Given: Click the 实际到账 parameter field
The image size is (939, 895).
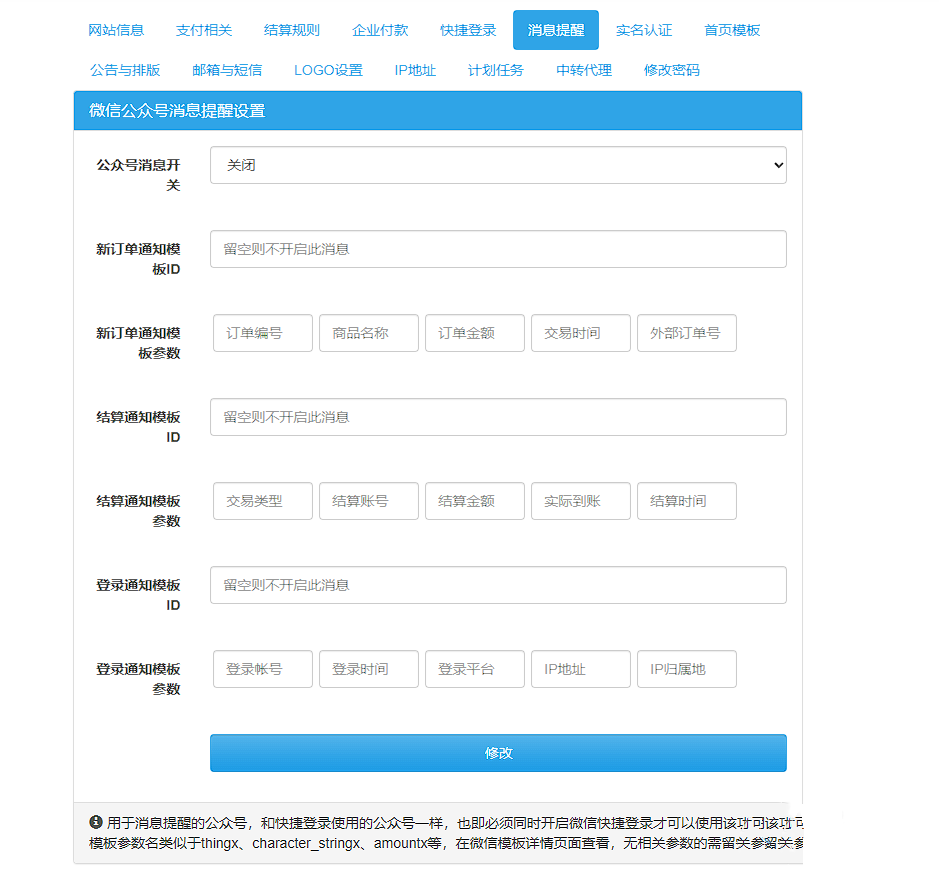Looking at the screenshot, I should (x=581, y=501).
